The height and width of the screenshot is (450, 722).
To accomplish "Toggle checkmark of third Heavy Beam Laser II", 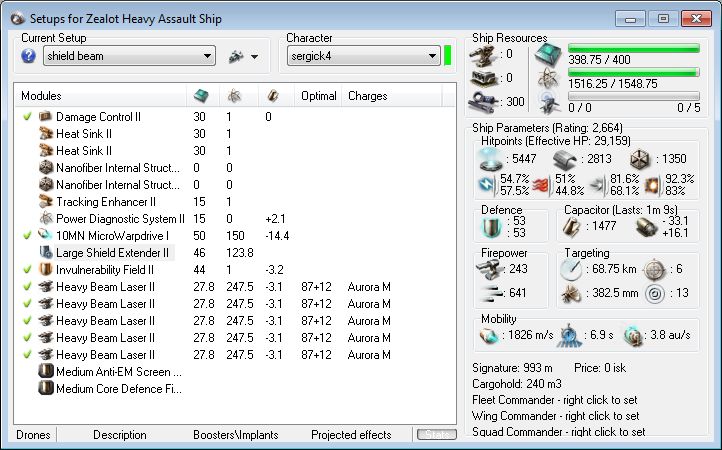I will pyautogui.click(x=27, y=321).
